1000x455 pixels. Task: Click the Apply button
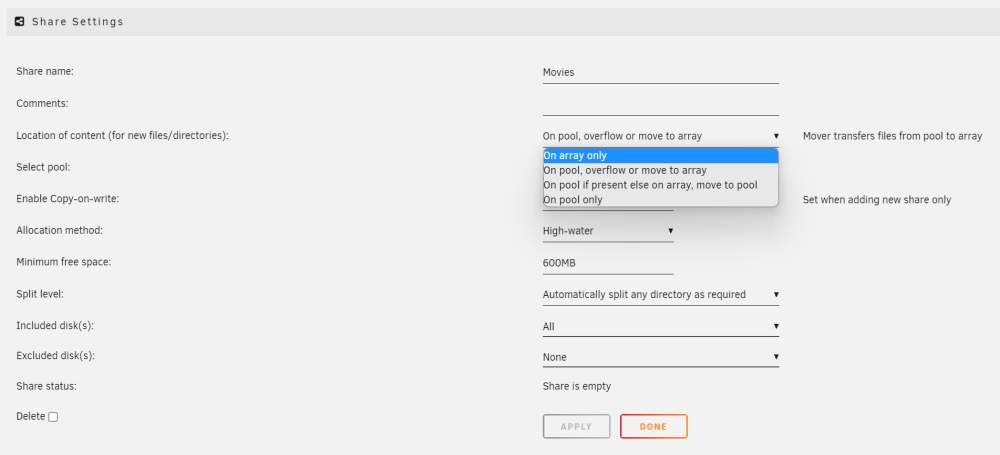[577, 426]
